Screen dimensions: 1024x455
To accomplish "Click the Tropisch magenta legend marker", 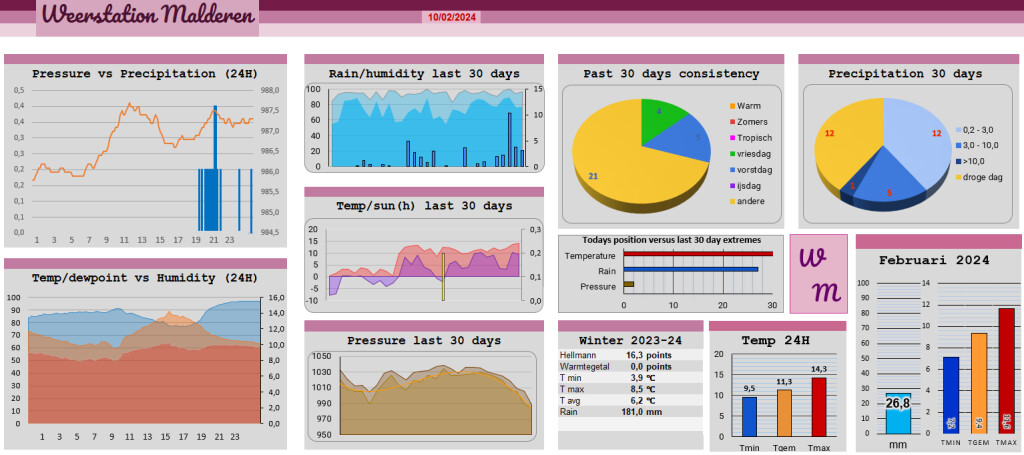I will (732, 138).
